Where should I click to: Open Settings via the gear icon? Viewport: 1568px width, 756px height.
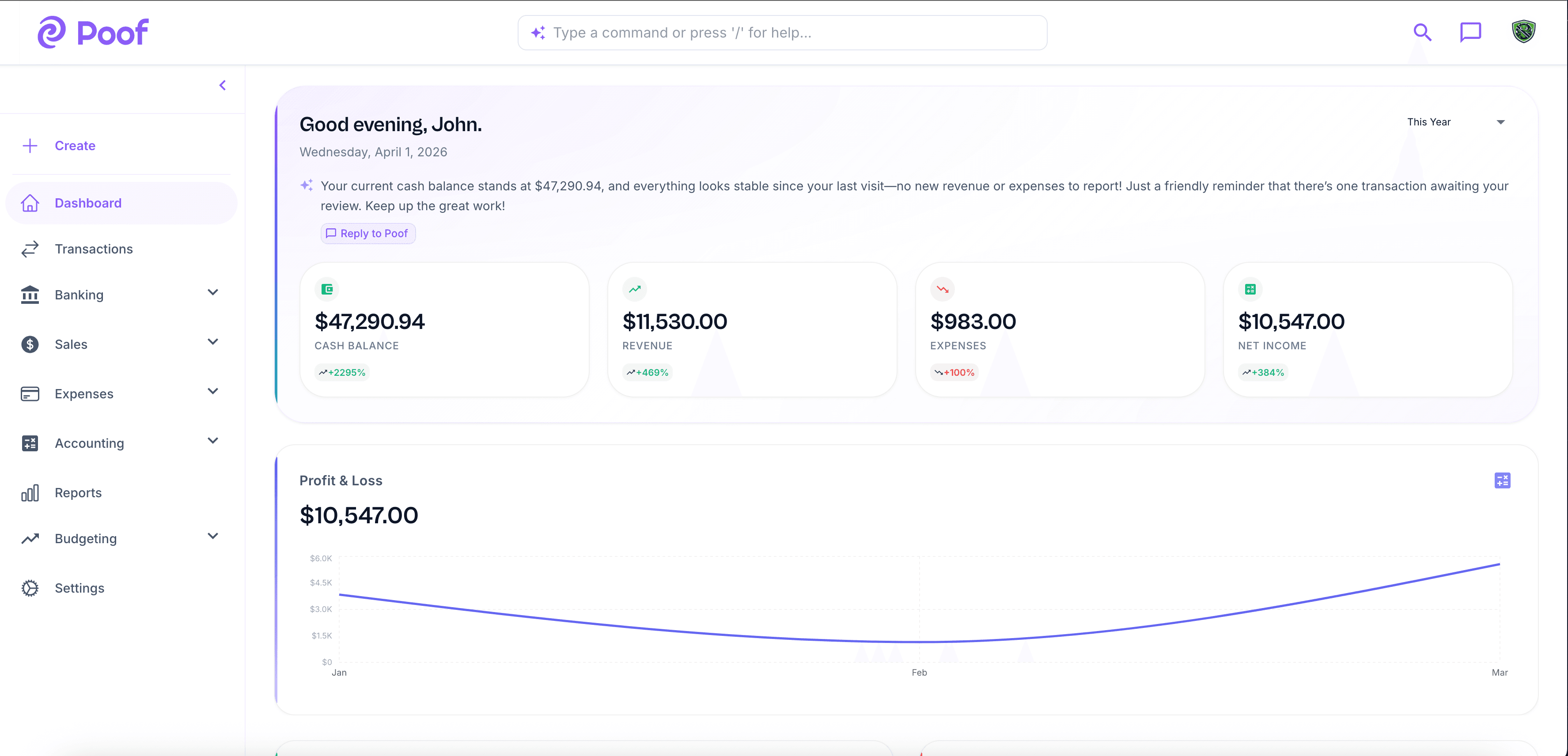[29, 588]
